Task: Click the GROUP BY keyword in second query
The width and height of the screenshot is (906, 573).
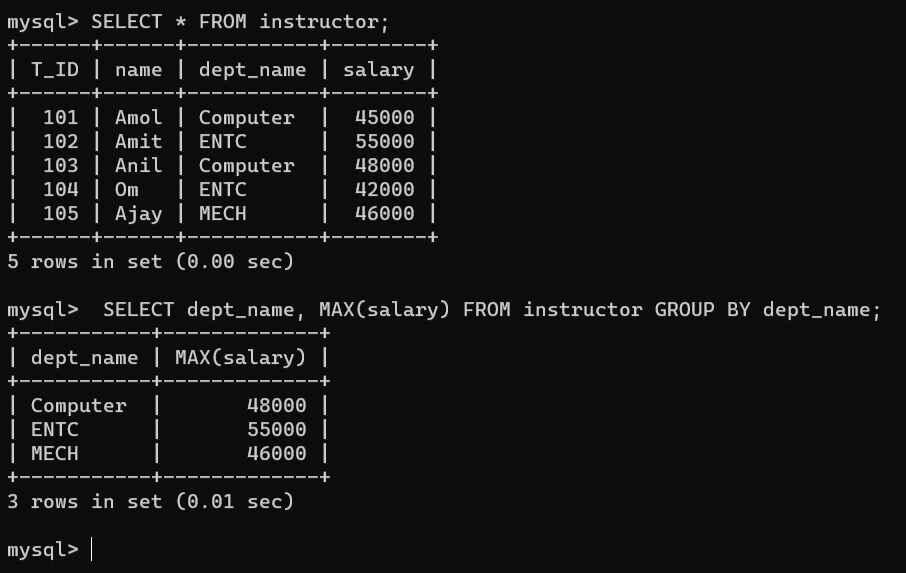Action: pyautogui.click(x=702, y=310)
